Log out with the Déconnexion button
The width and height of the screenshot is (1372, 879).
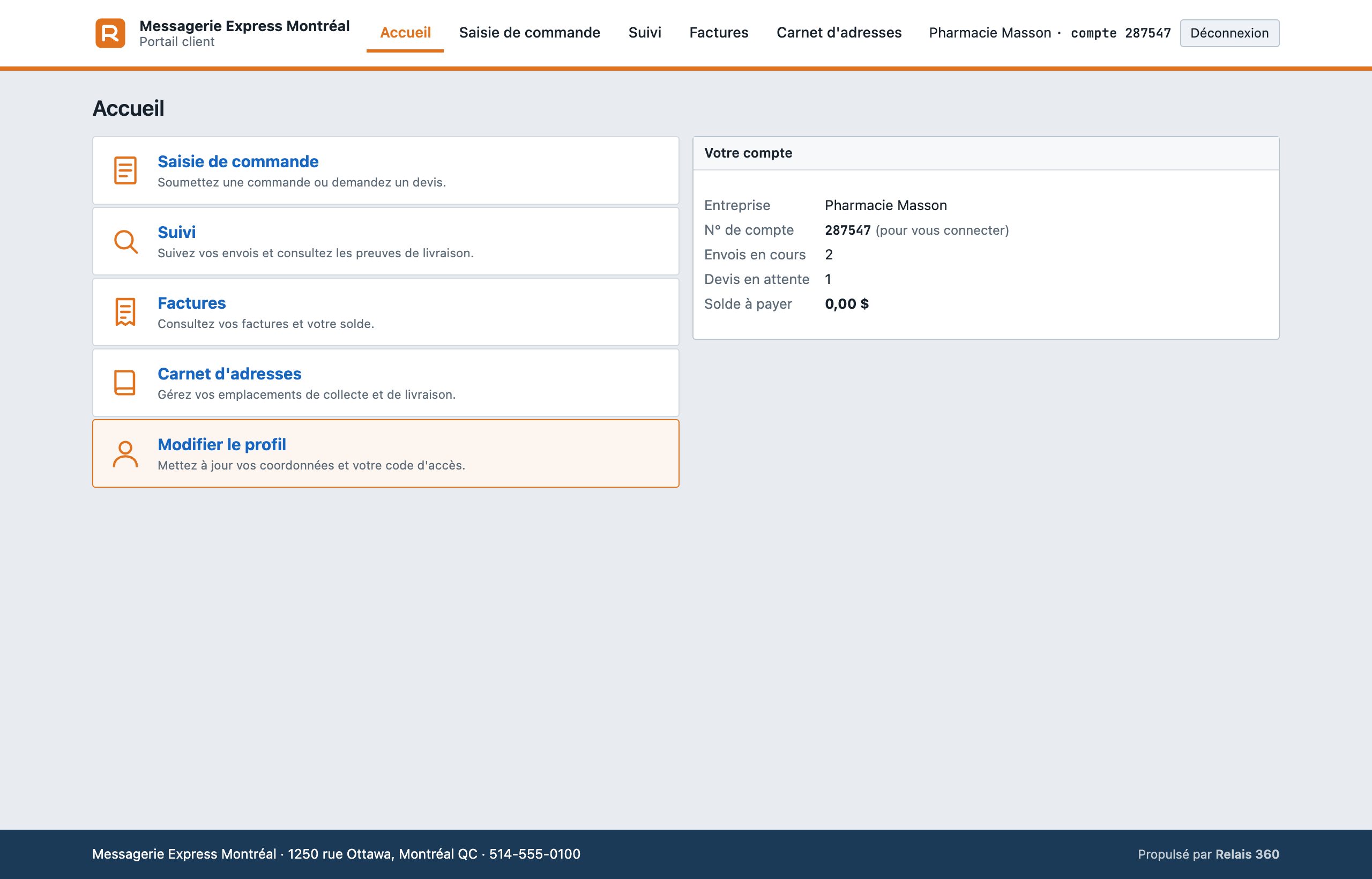pyautogui.click(x=1229, y=33)
